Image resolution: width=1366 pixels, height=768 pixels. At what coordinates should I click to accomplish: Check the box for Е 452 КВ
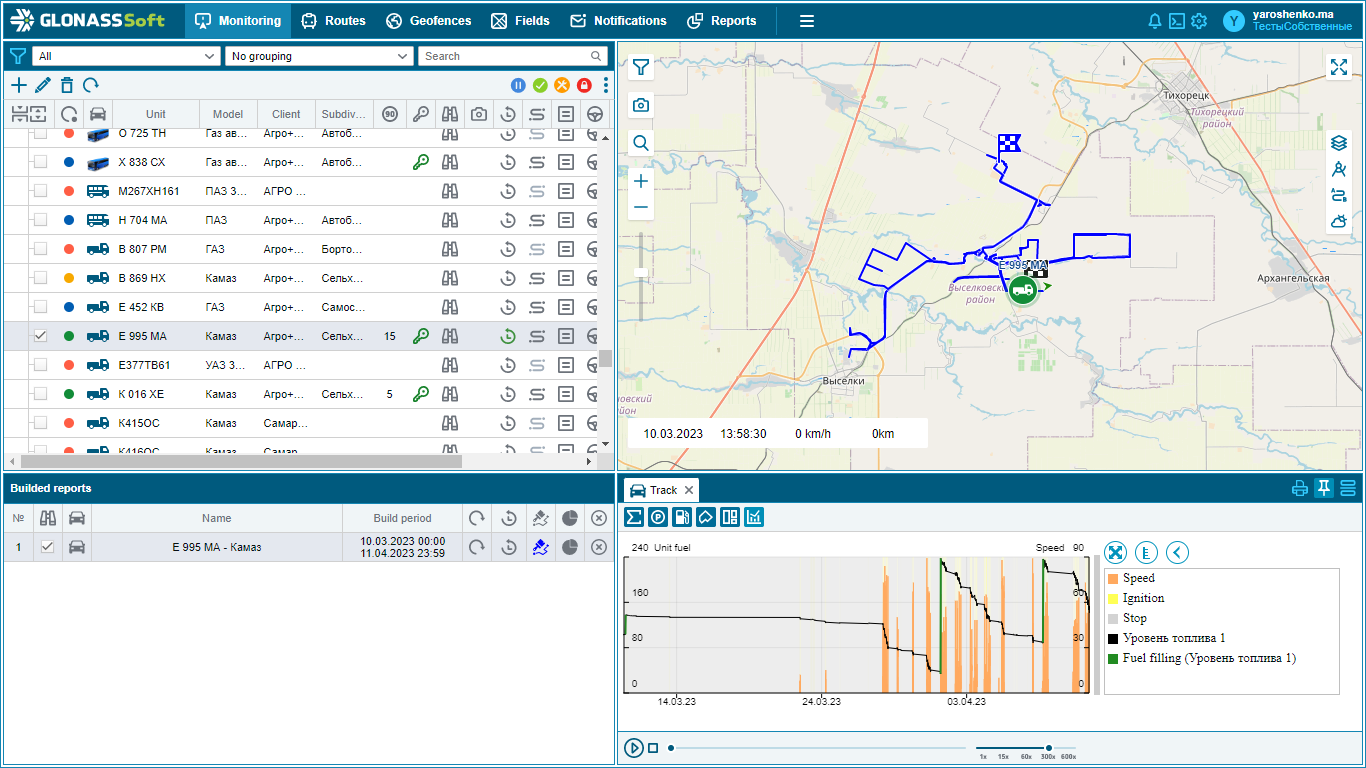click(40, 307)
